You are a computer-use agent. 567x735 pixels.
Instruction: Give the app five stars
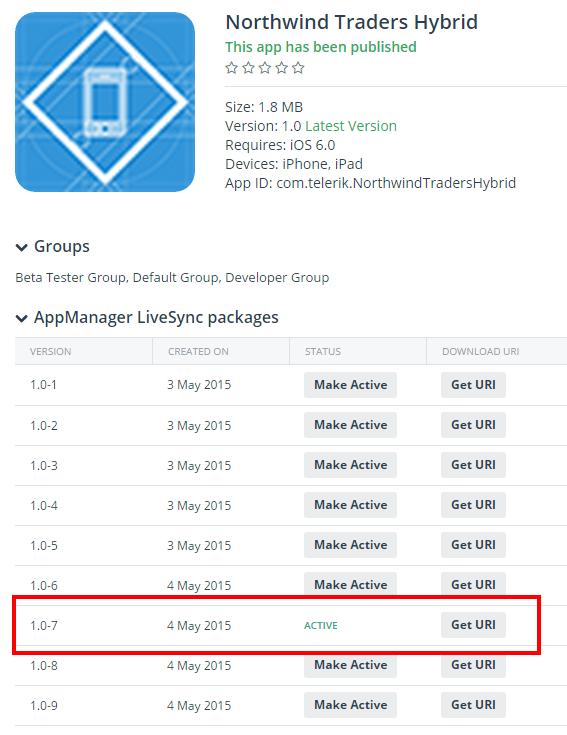(298, 68)
